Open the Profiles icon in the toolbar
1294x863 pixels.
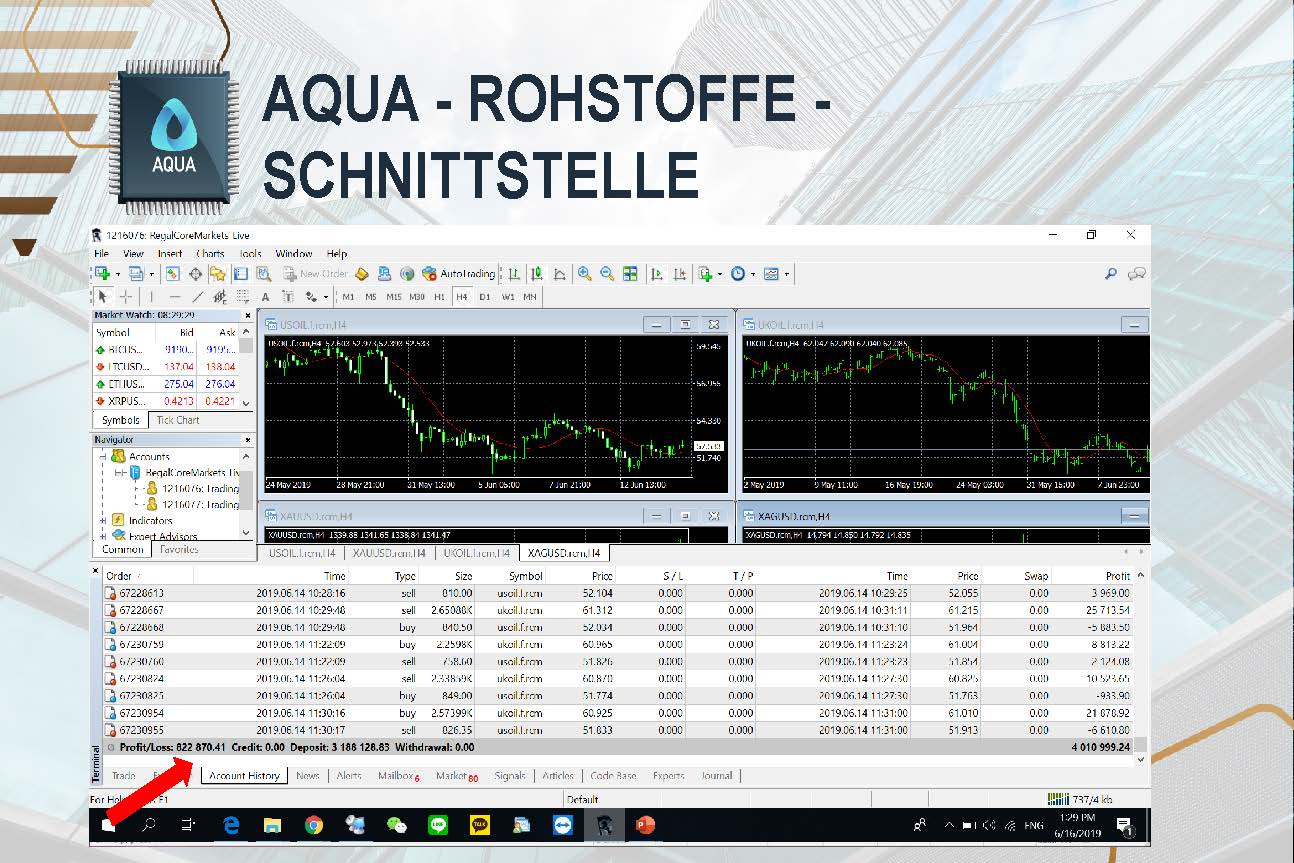(x=136, y=273)
